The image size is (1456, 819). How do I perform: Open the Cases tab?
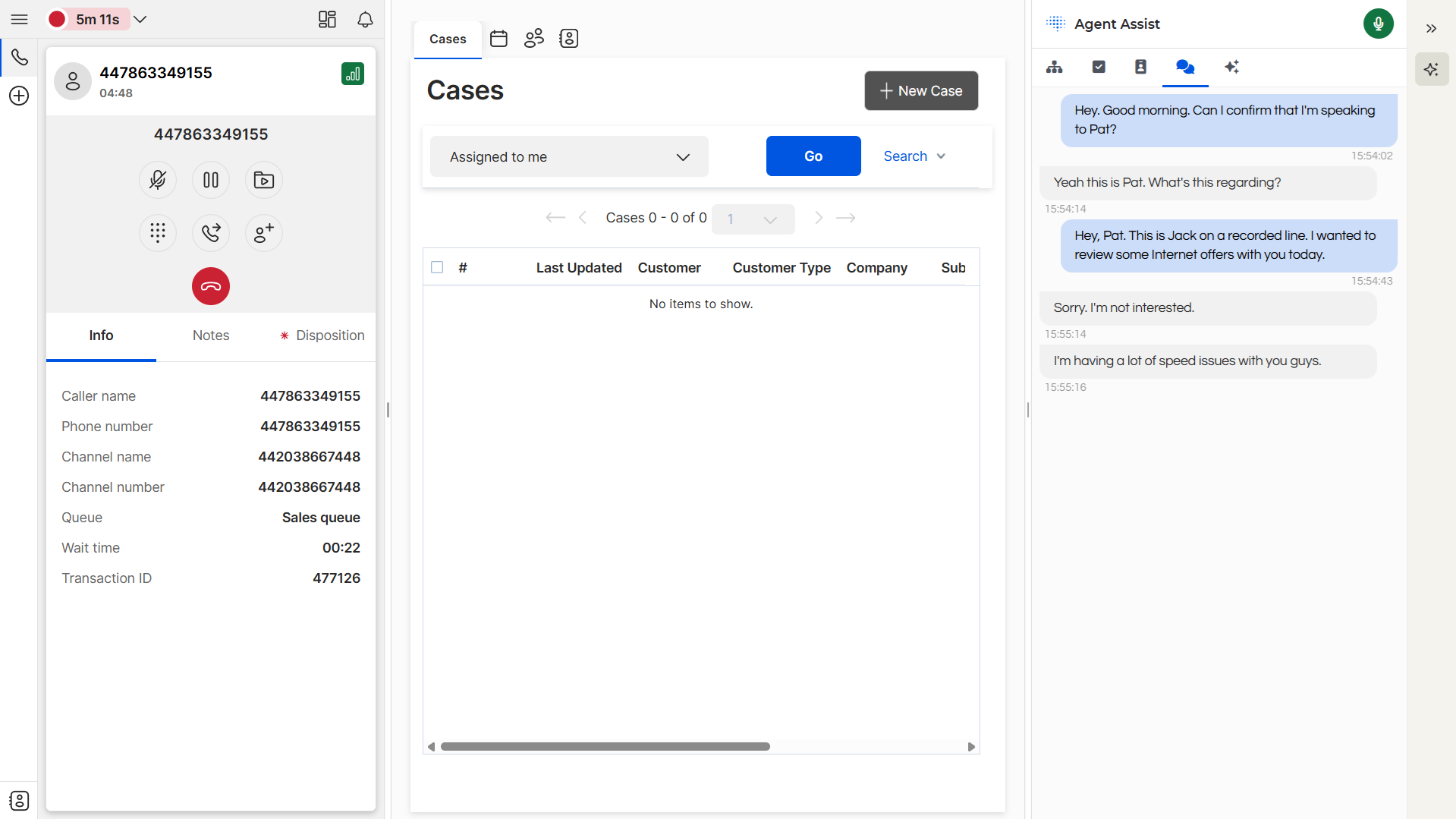click(x=448, y=39)
